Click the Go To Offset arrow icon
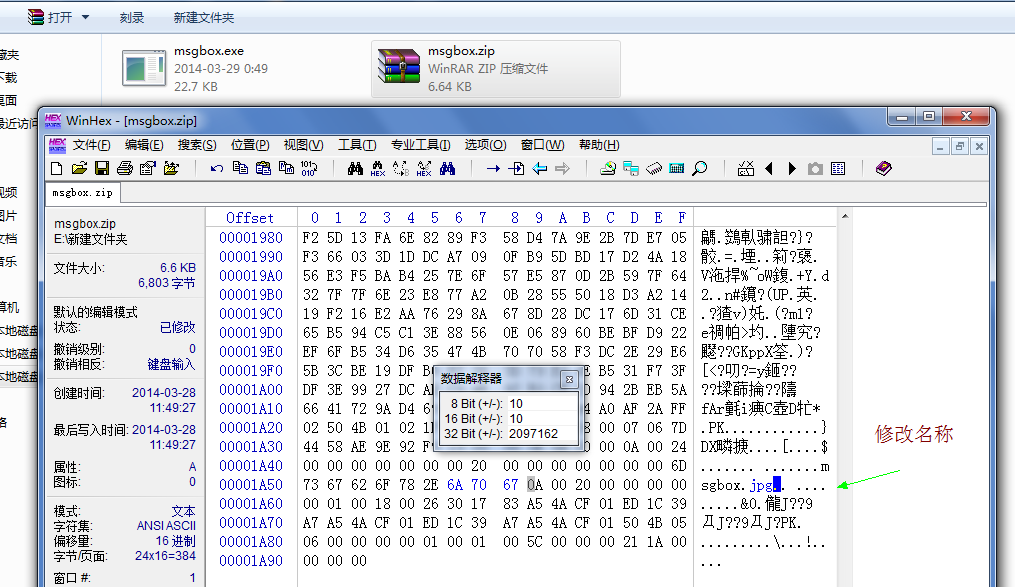Screen dimensions: 1015x587 [493, 169]
